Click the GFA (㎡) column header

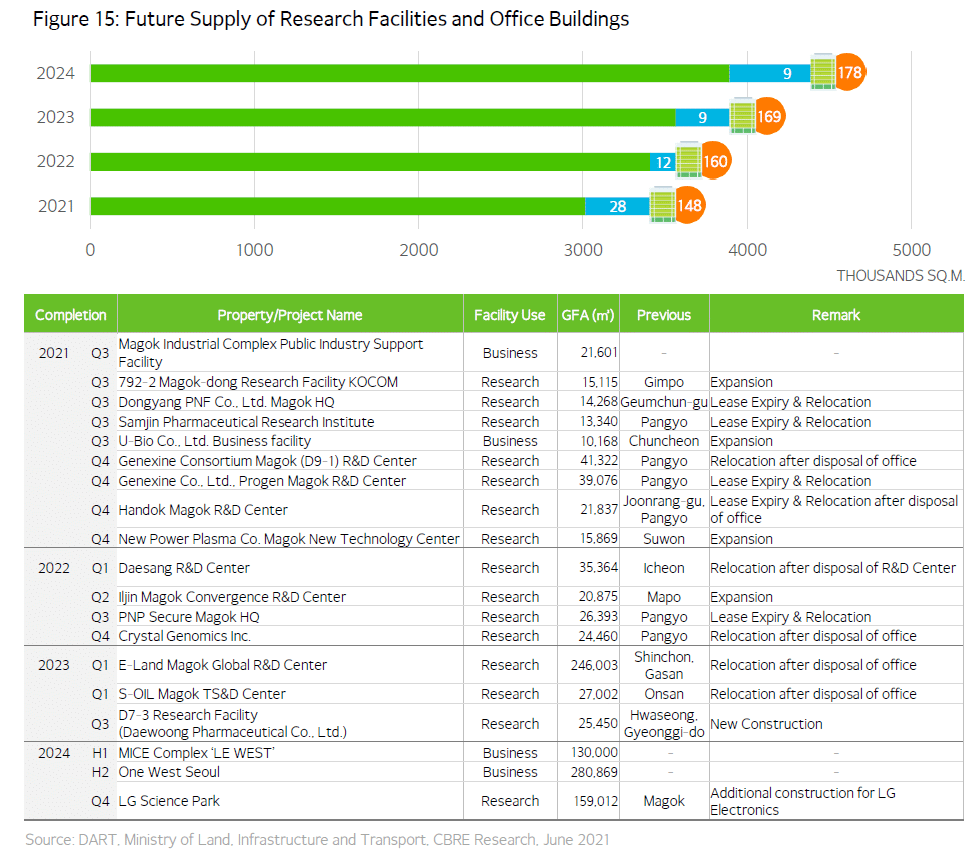coord(588,315)
